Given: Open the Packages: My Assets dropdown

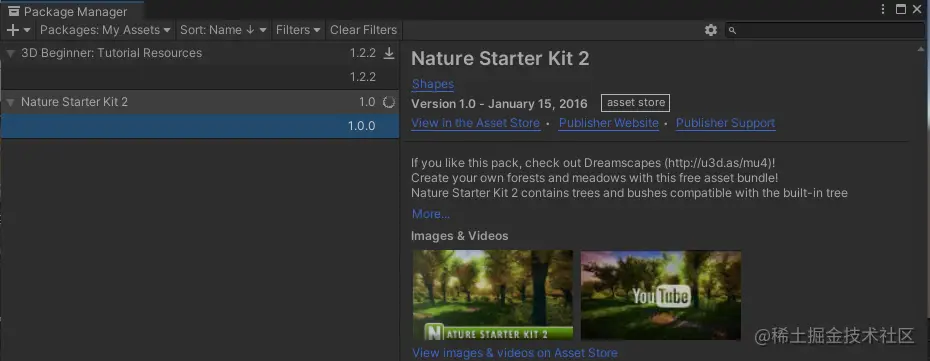Looking at the screenshot, I should click(x=105, y=30).
